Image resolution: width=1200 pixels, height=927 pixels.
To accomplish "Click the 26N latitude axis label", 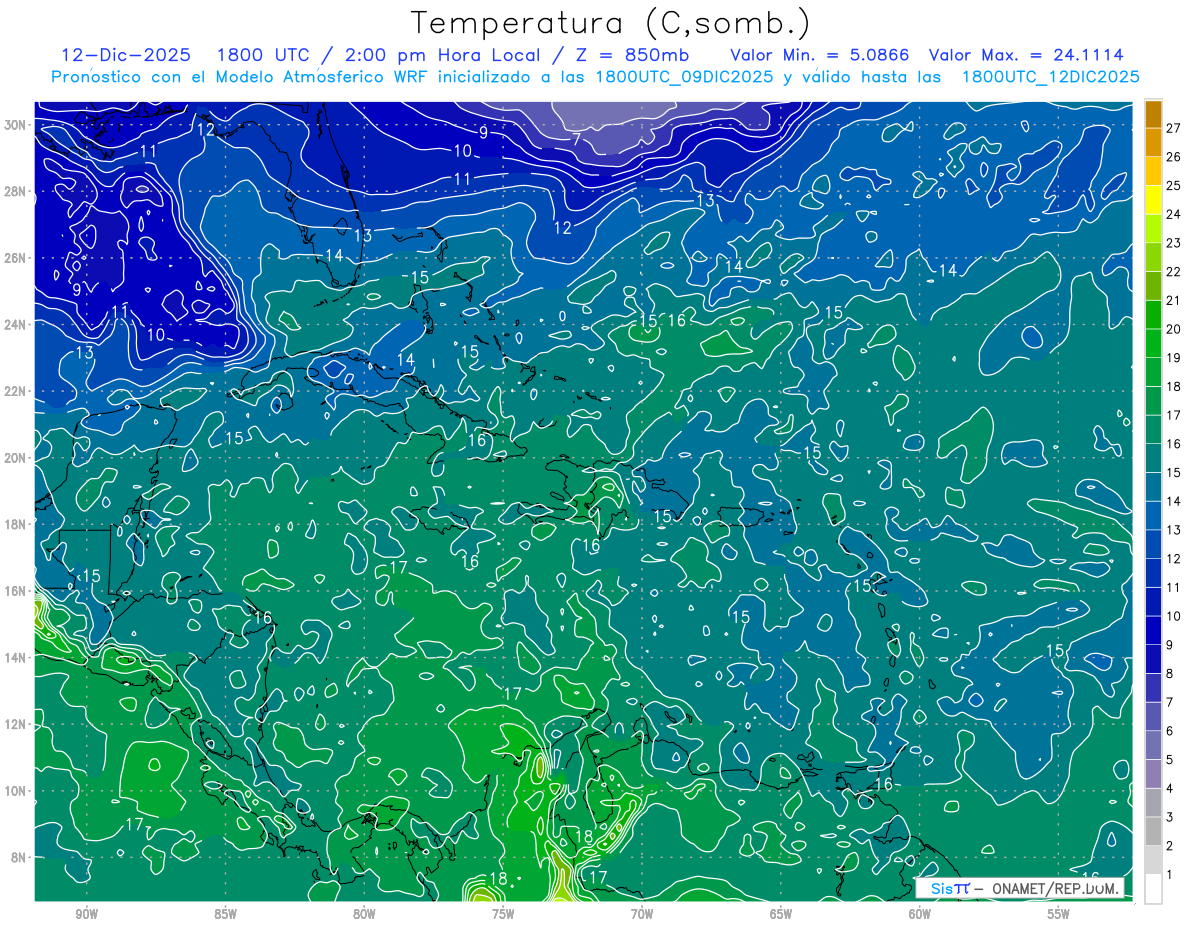I will point(17,258).
